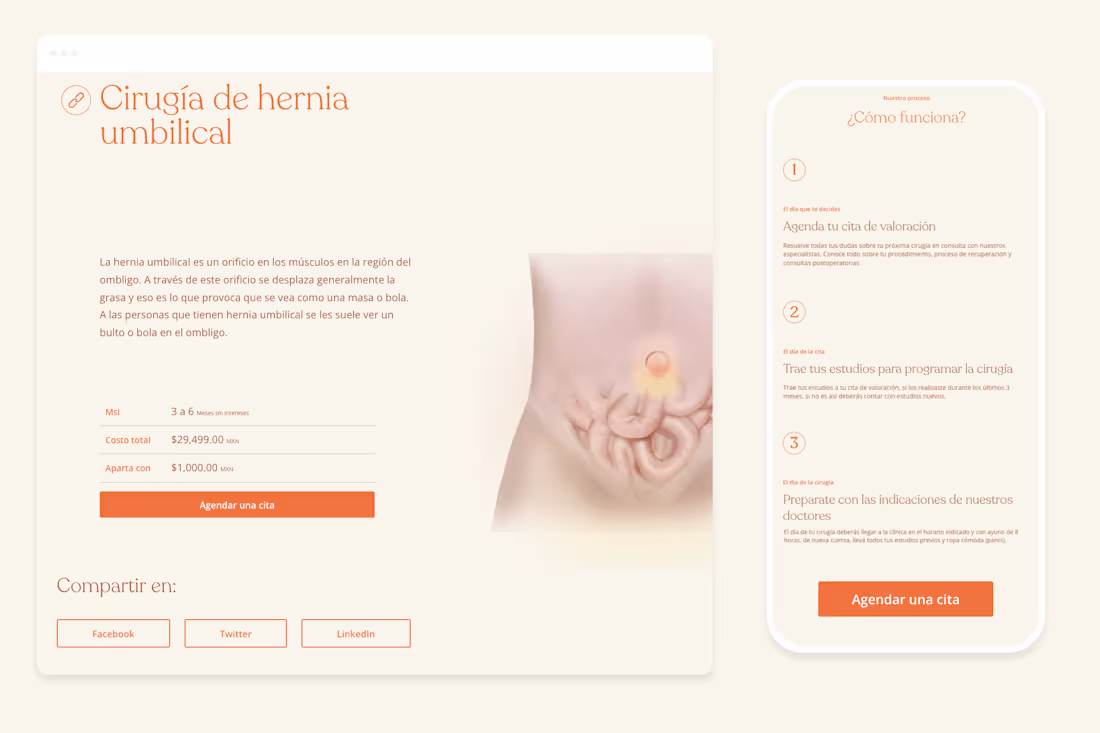1100x733 pixels.
Task: Open Agenda tu cita de valoración step
Action: pyautogui.click(x=859, y=226)
